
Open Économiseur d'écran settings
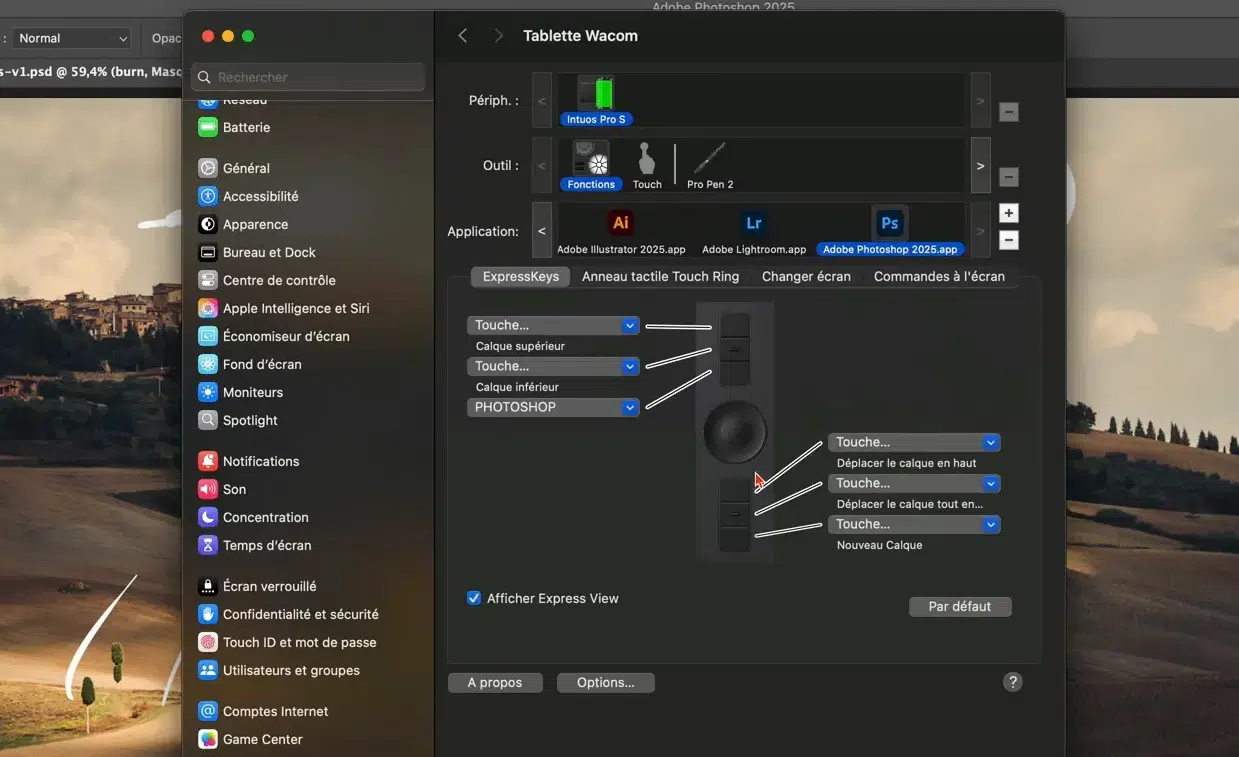(274, 336)
